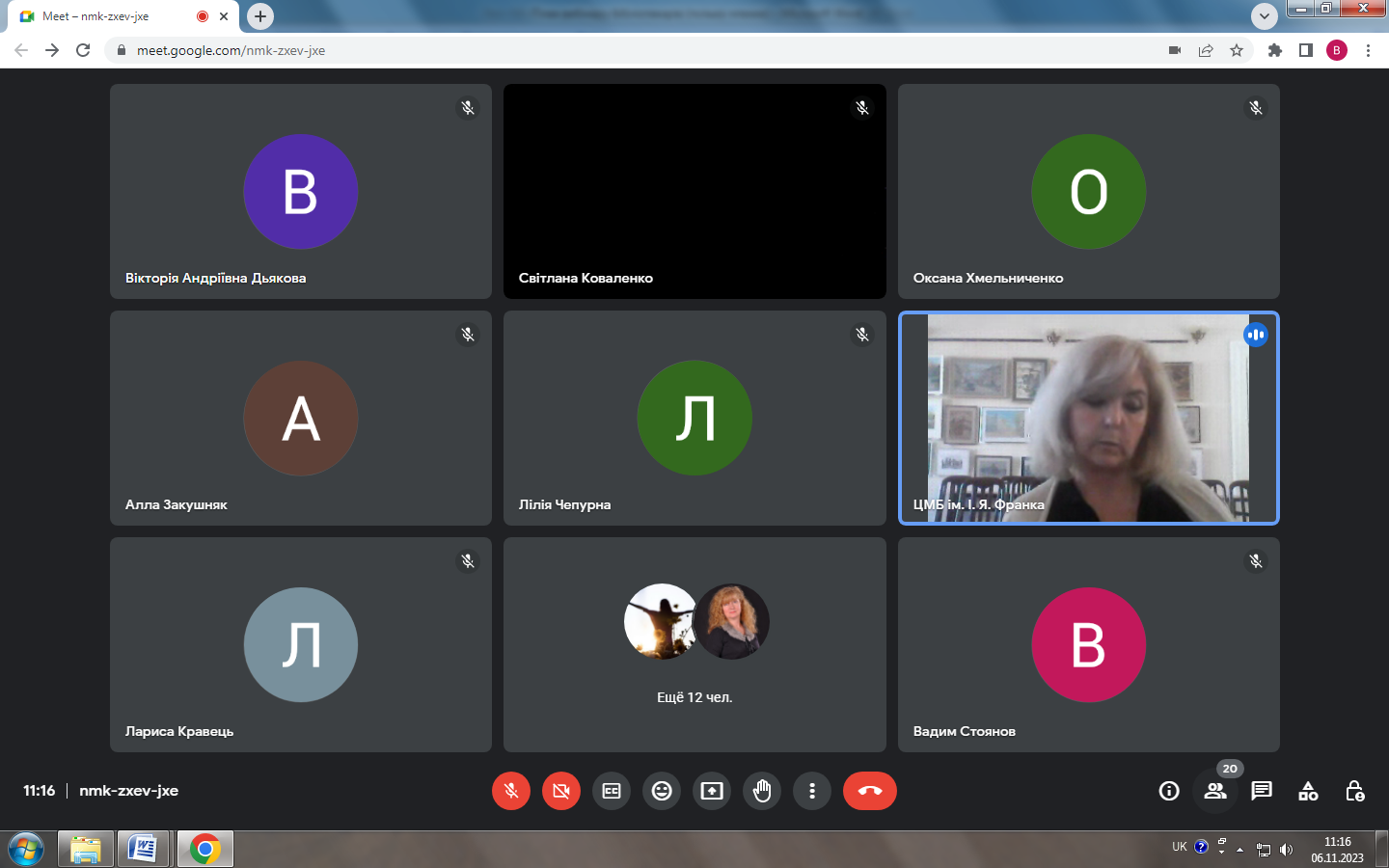Open a new browser tab
The width and height of the screenshot is (1389, 868).
click(x=260, y=16)
